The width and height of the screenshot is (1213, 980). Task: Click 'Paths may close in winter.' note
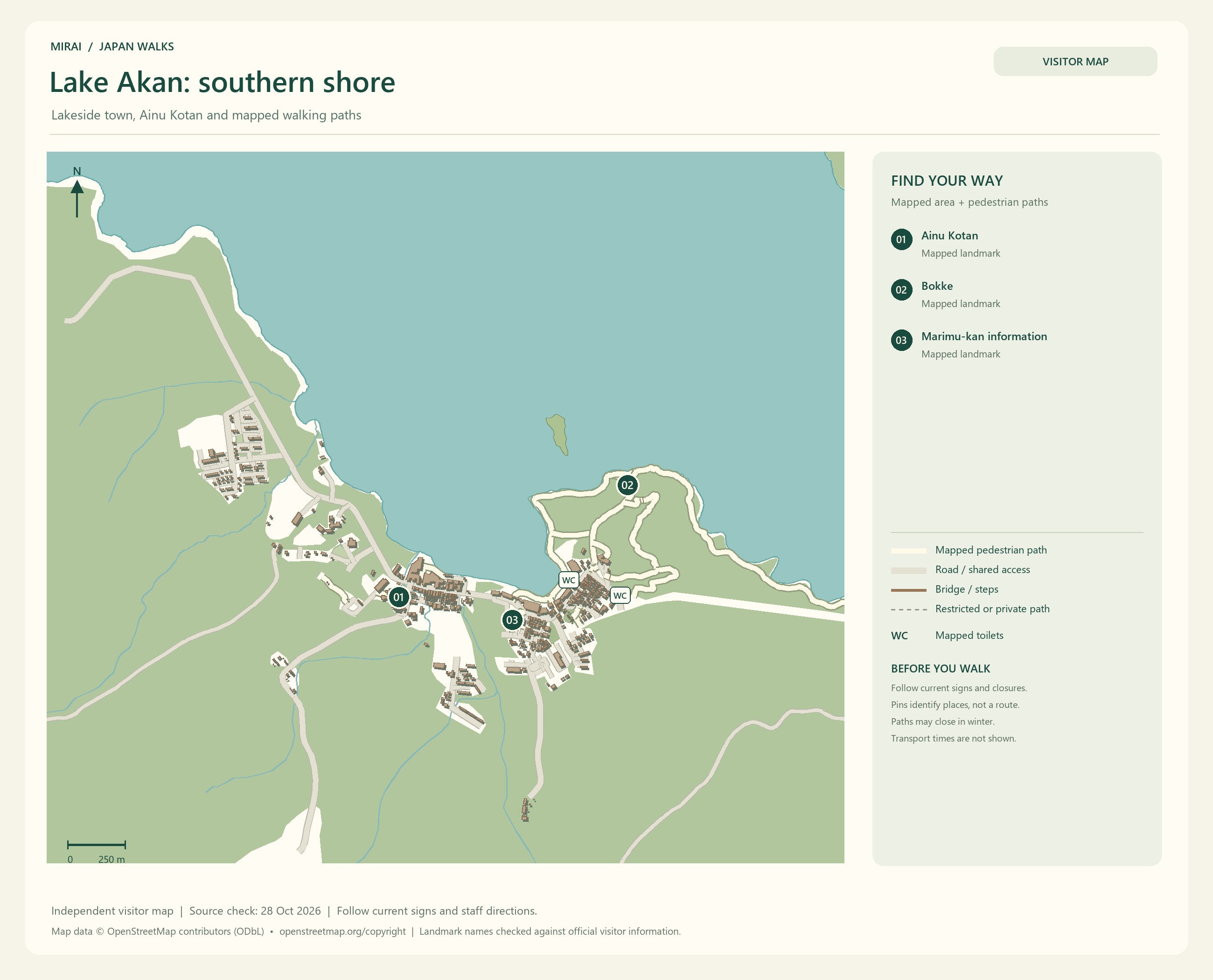[x=942, y=721]
